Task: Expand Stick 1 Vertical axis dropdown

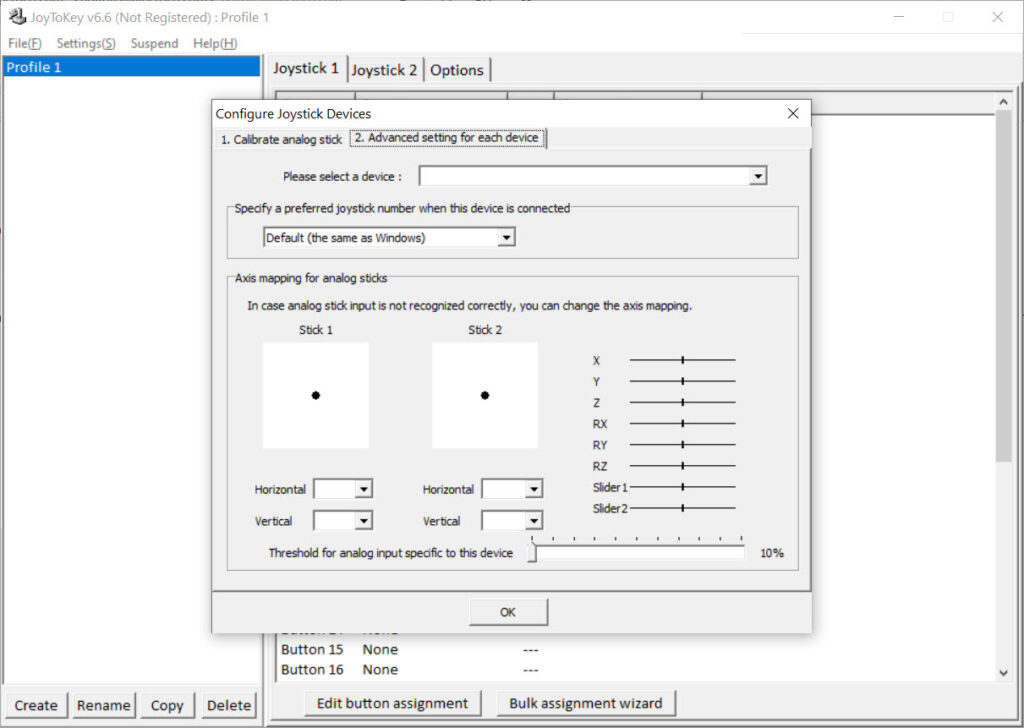Action: pyautogui.click(x=364, y=520)
